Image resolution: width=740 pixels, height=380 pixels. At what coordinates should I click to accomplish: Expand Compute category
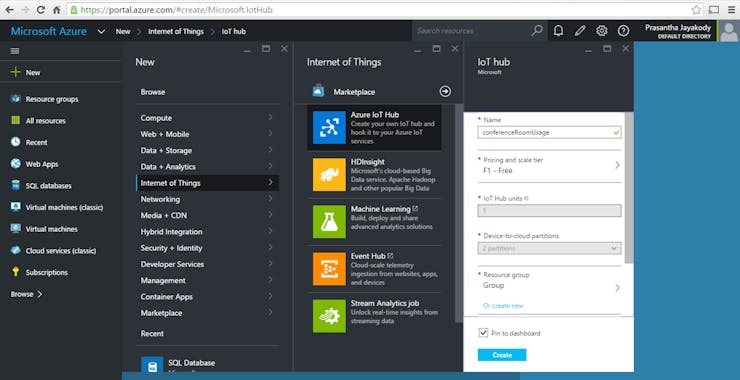click(x=207, y=118)
